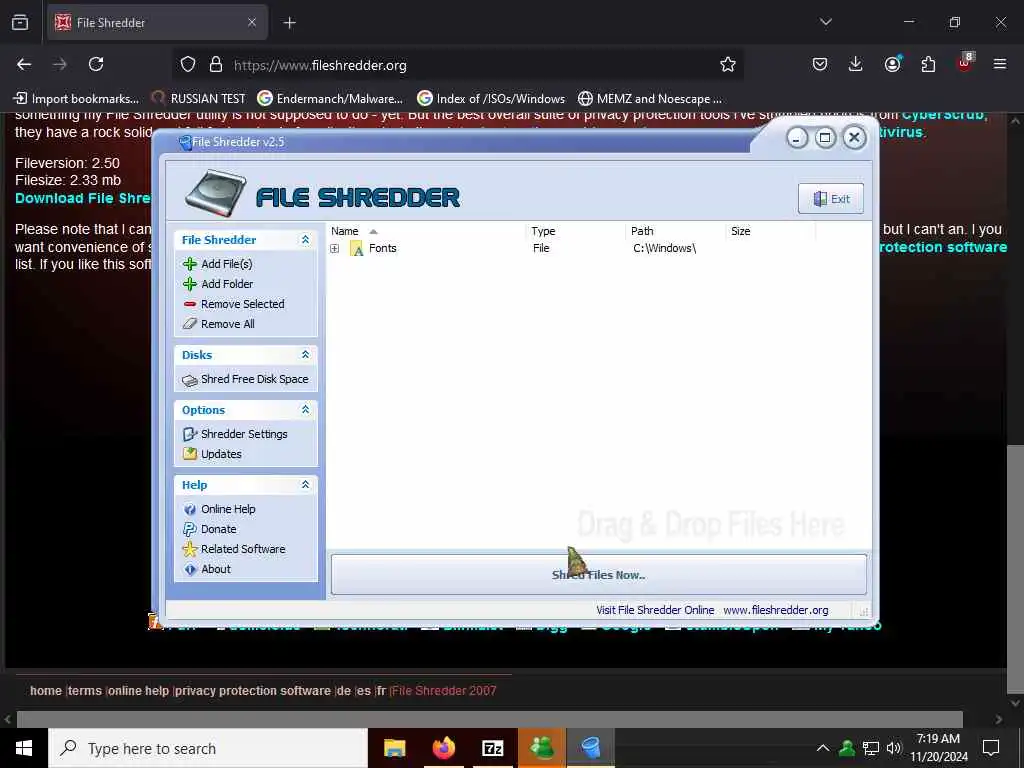Click Download File Shredder link on webpage
Screen dimensions: 1024x768
83,199
